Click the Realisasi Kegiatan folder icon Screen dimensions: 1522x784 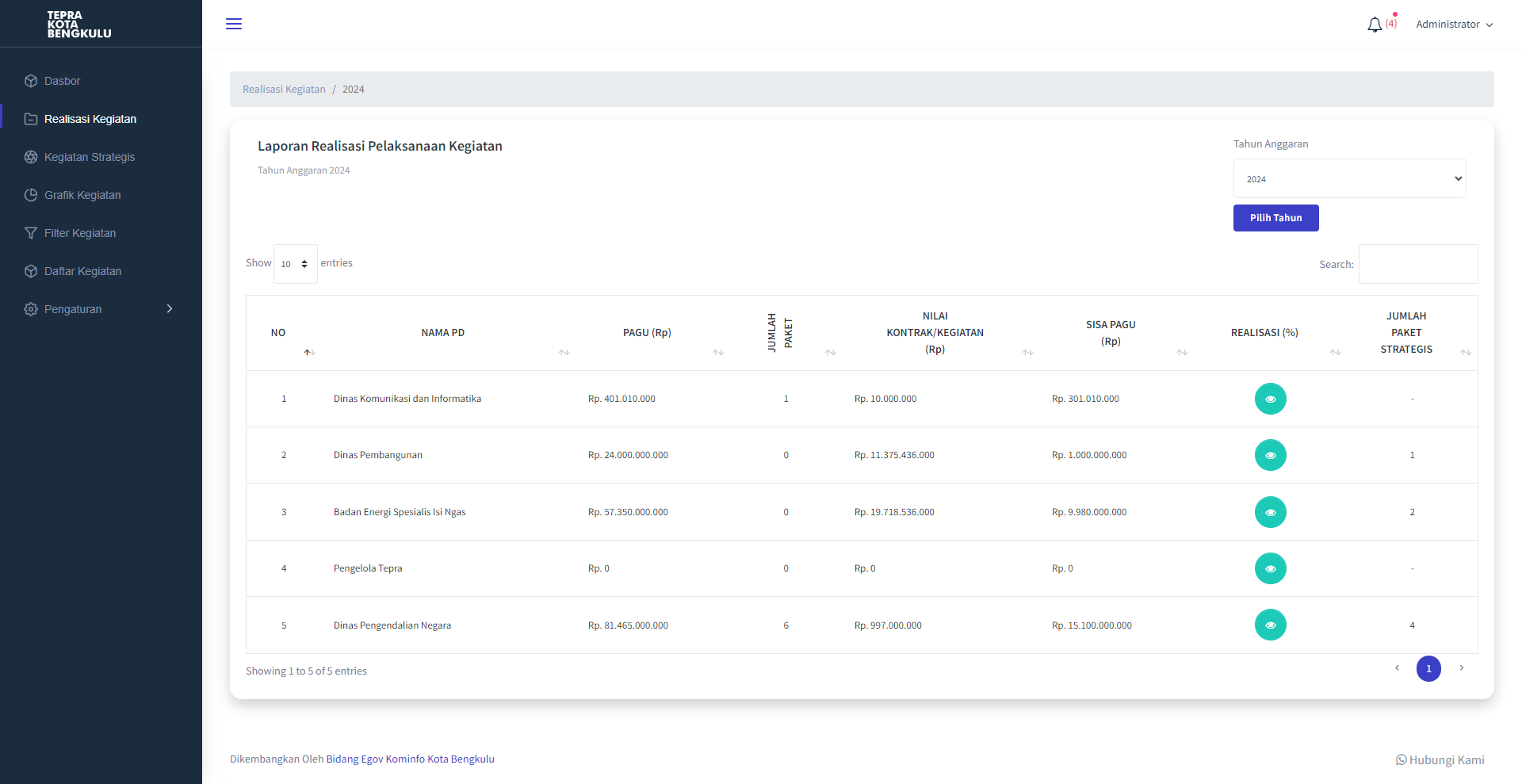click(x=31, y=119)
